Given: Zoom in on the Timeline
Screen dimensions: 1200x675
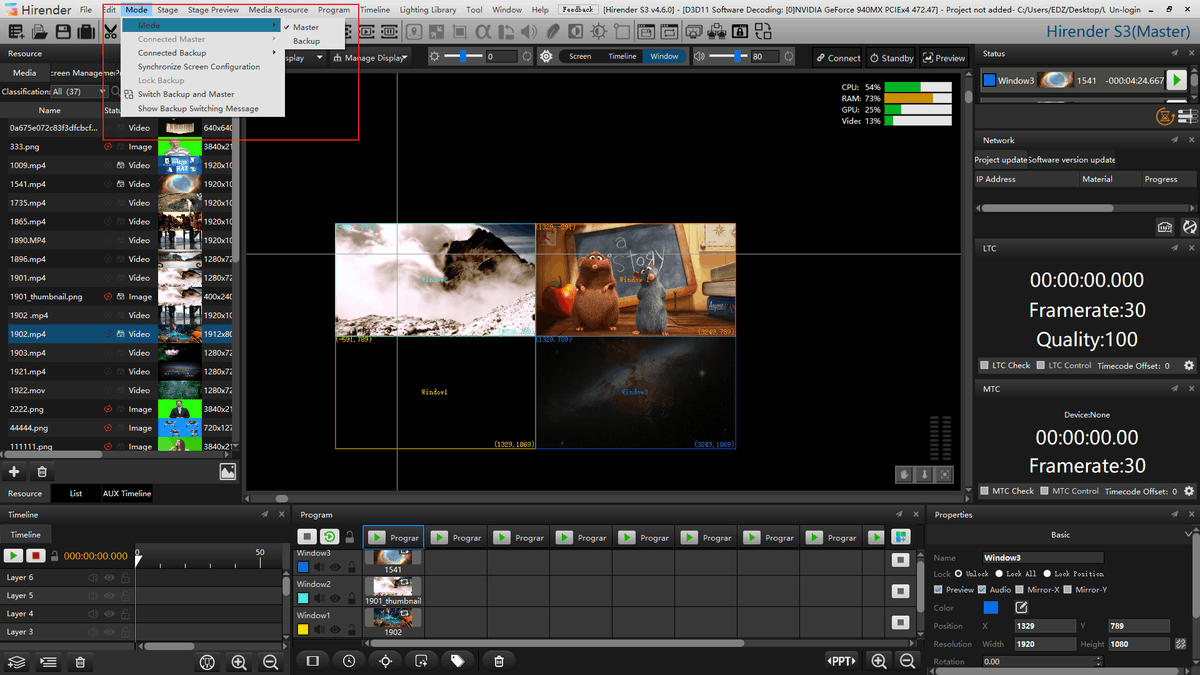Looking at the screenshot, I should [239, 662].
